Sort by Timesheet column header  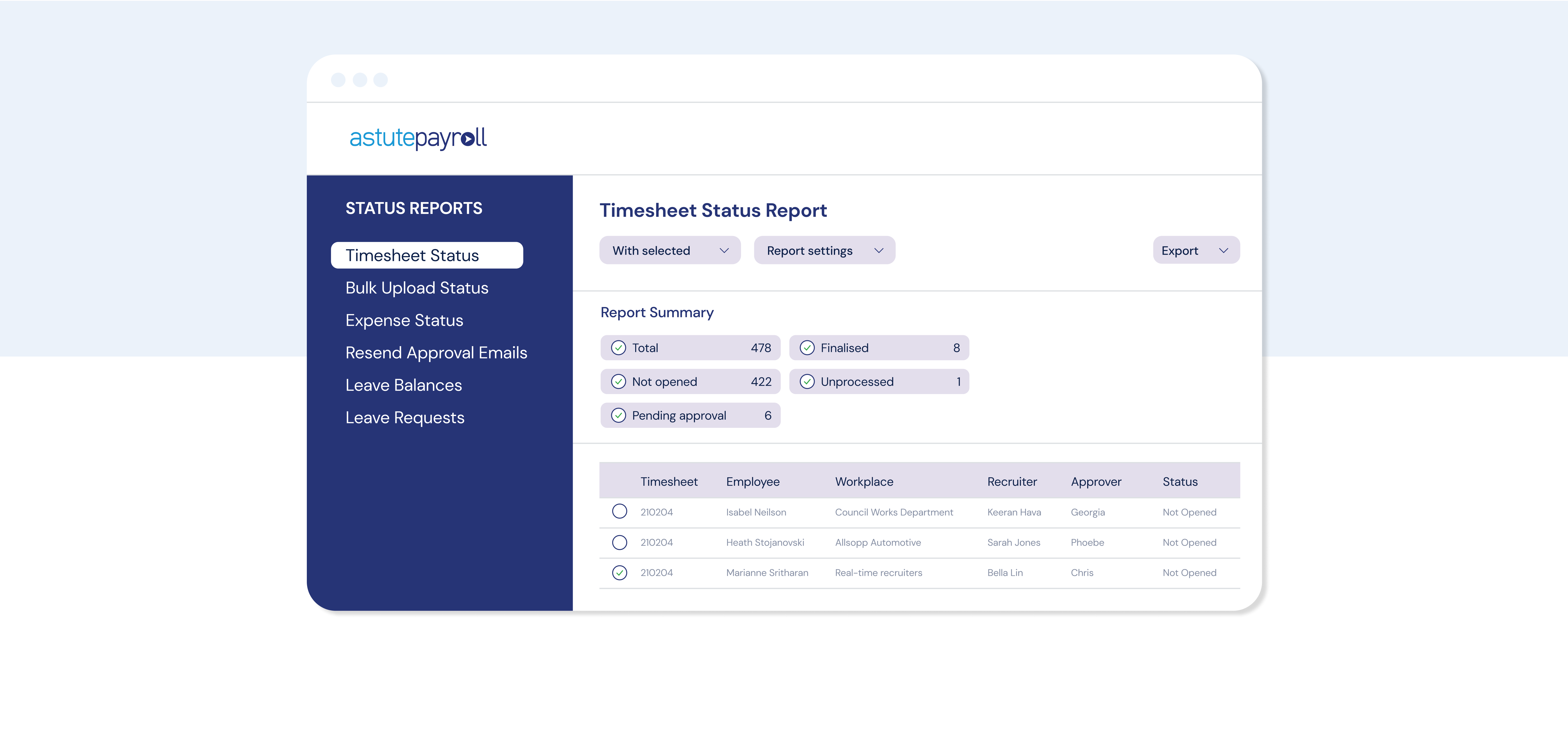669,482
